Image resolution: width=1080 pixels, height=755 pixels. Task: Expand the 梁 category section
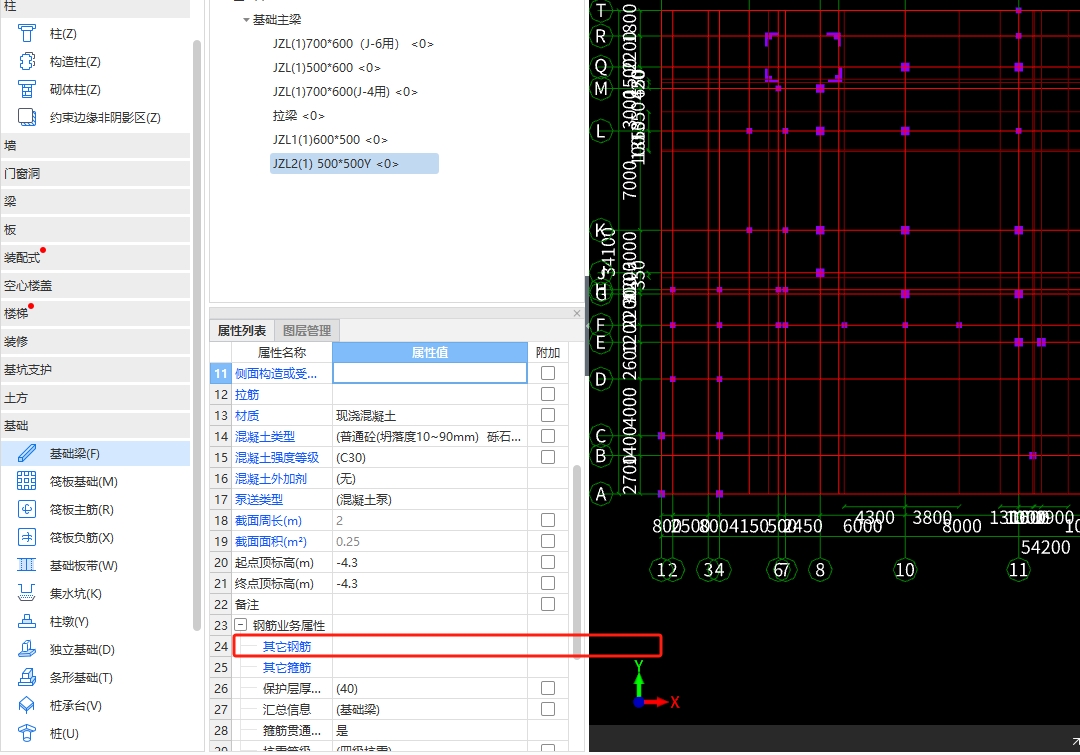coord(95,201)
